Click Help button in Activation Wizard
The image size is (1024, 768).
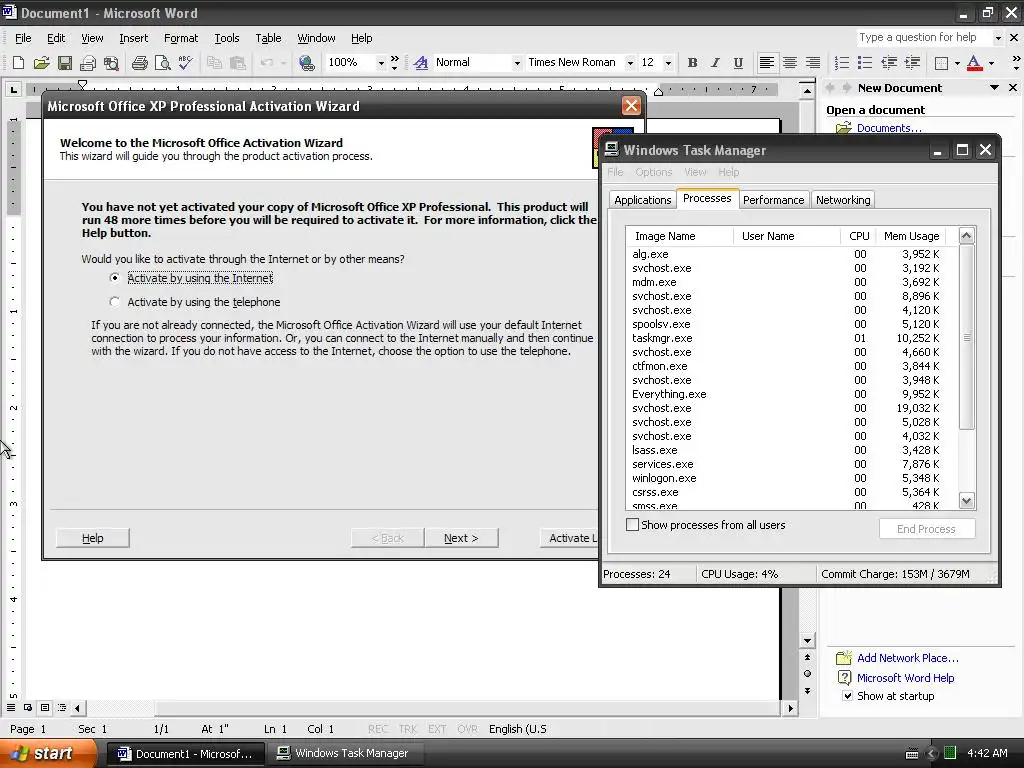[x=93, y=538]
